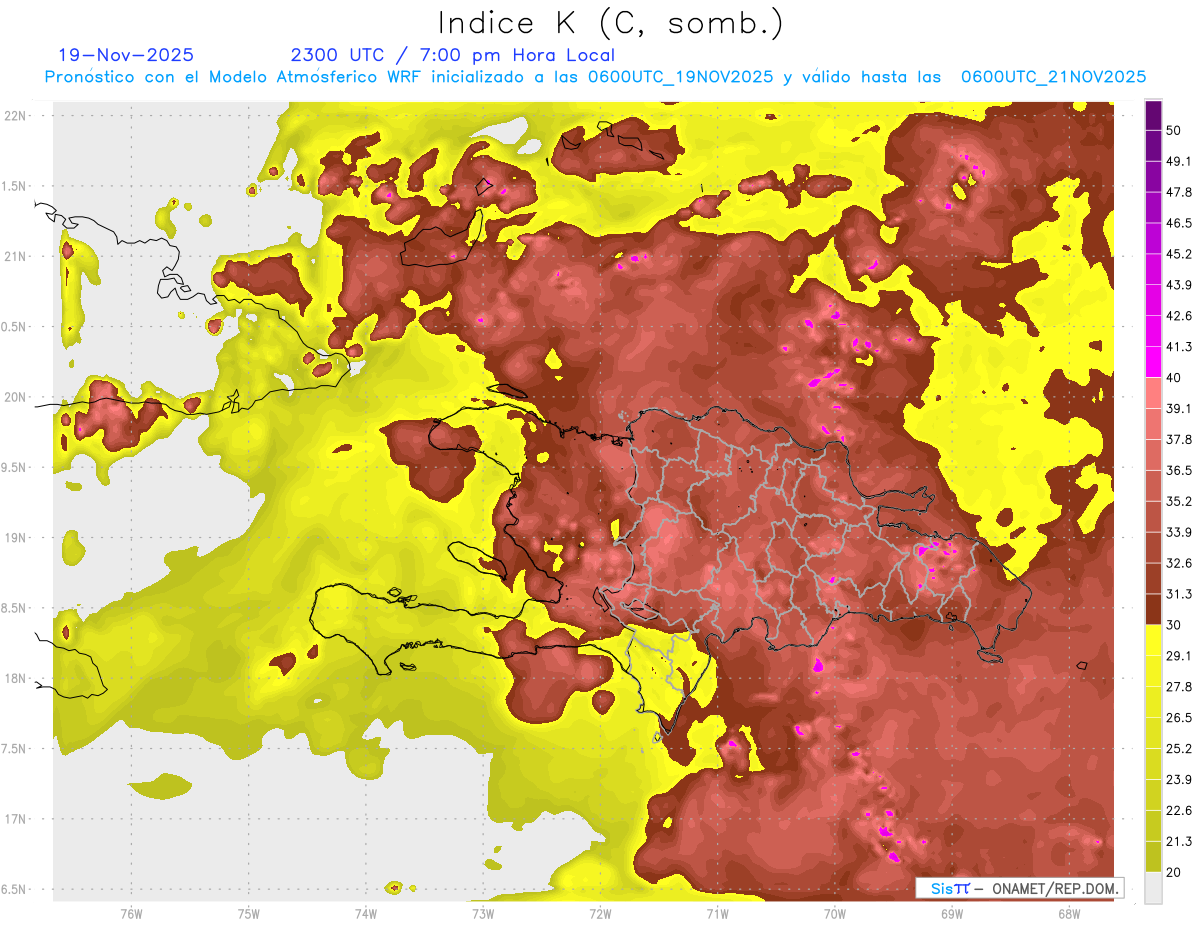Select the "19-Nov-2025" date text
Image resolution: width=1200 pixels, height=927 pixels.
coord(126,55)
